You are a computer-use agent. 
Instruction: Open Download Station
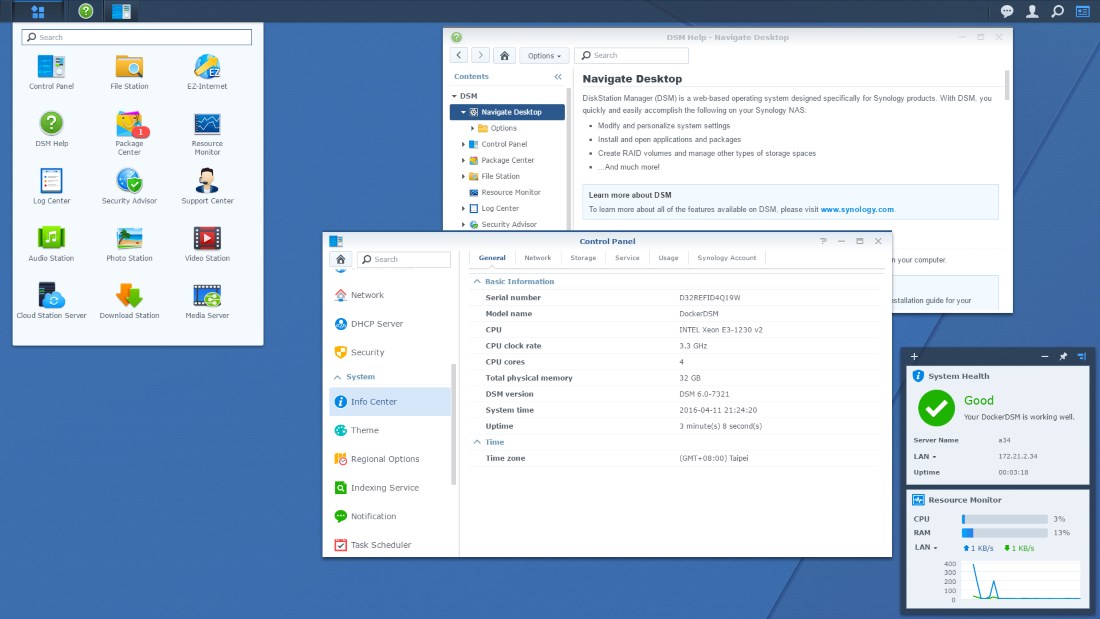coord(129,301)
